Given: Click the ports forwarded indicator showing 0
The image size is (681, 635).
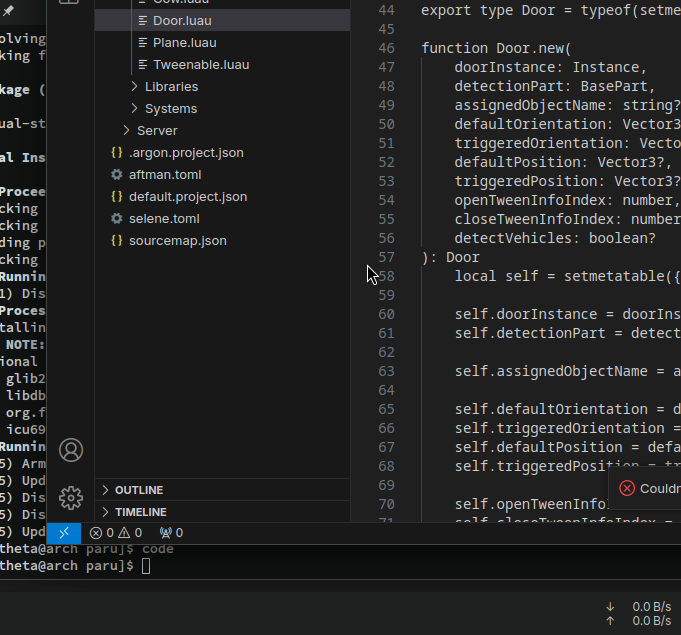Looking at the screenshot, I should [171, 533].
